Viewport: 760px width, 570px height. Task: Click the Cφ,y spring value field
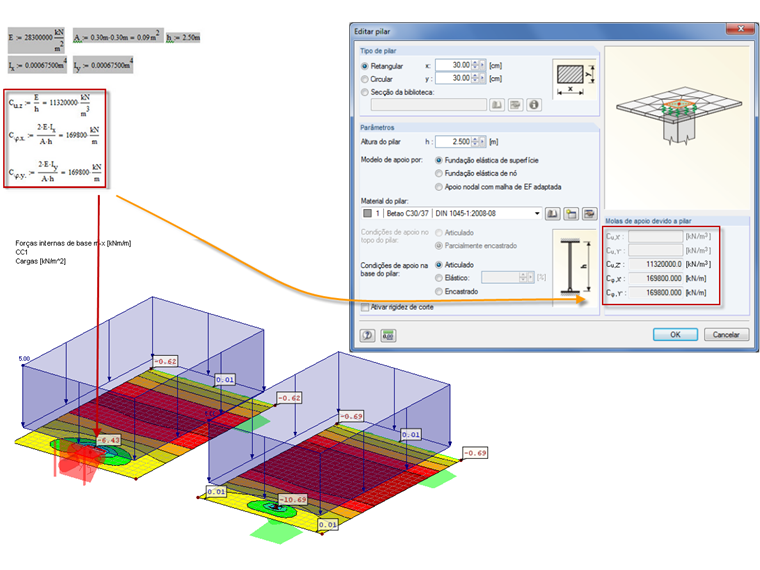[656, 293]
